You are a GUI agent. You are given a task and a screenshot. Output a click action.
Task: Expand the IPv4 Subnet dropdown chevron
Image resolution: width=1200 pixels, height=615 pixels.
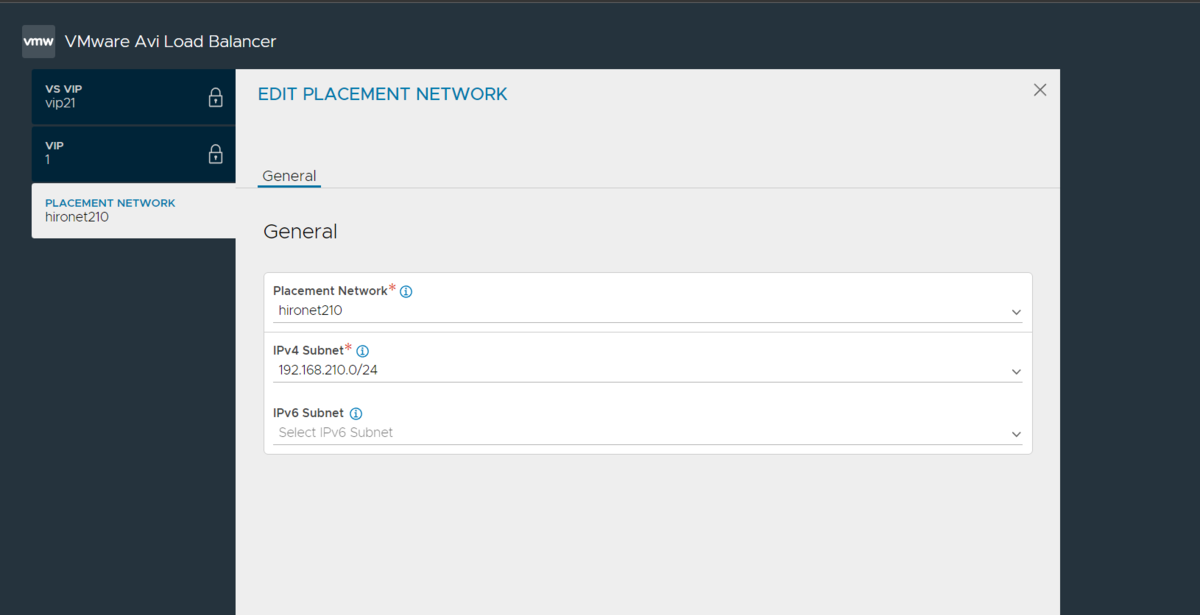(x=1016, y=372)
